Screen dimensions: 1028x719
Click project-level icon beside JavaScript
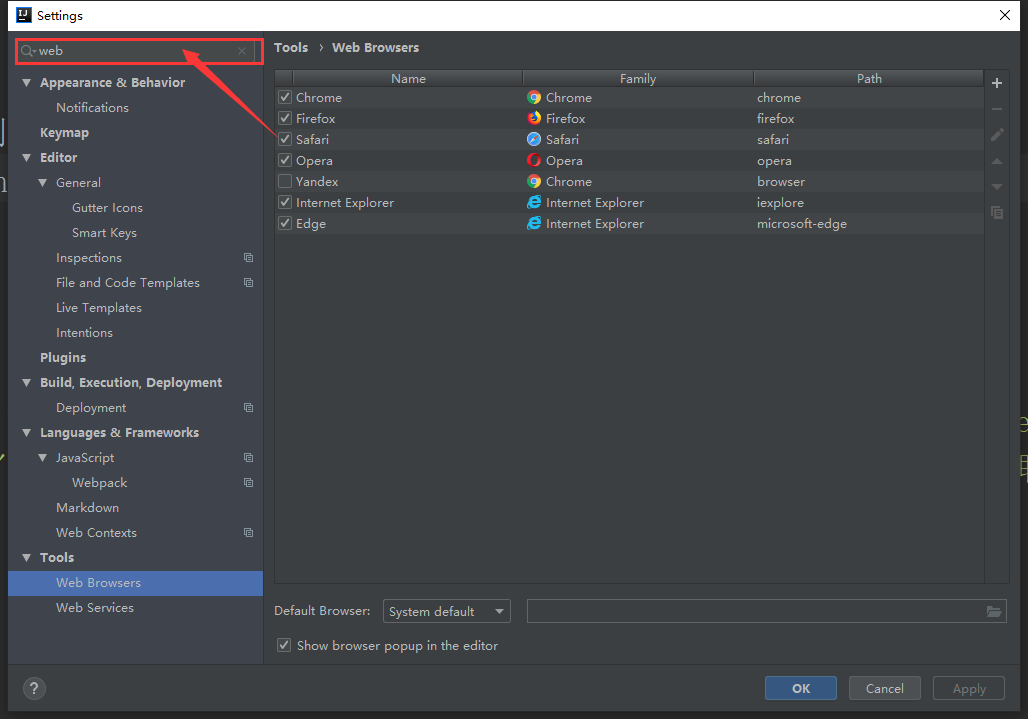[x=248, y=457]
